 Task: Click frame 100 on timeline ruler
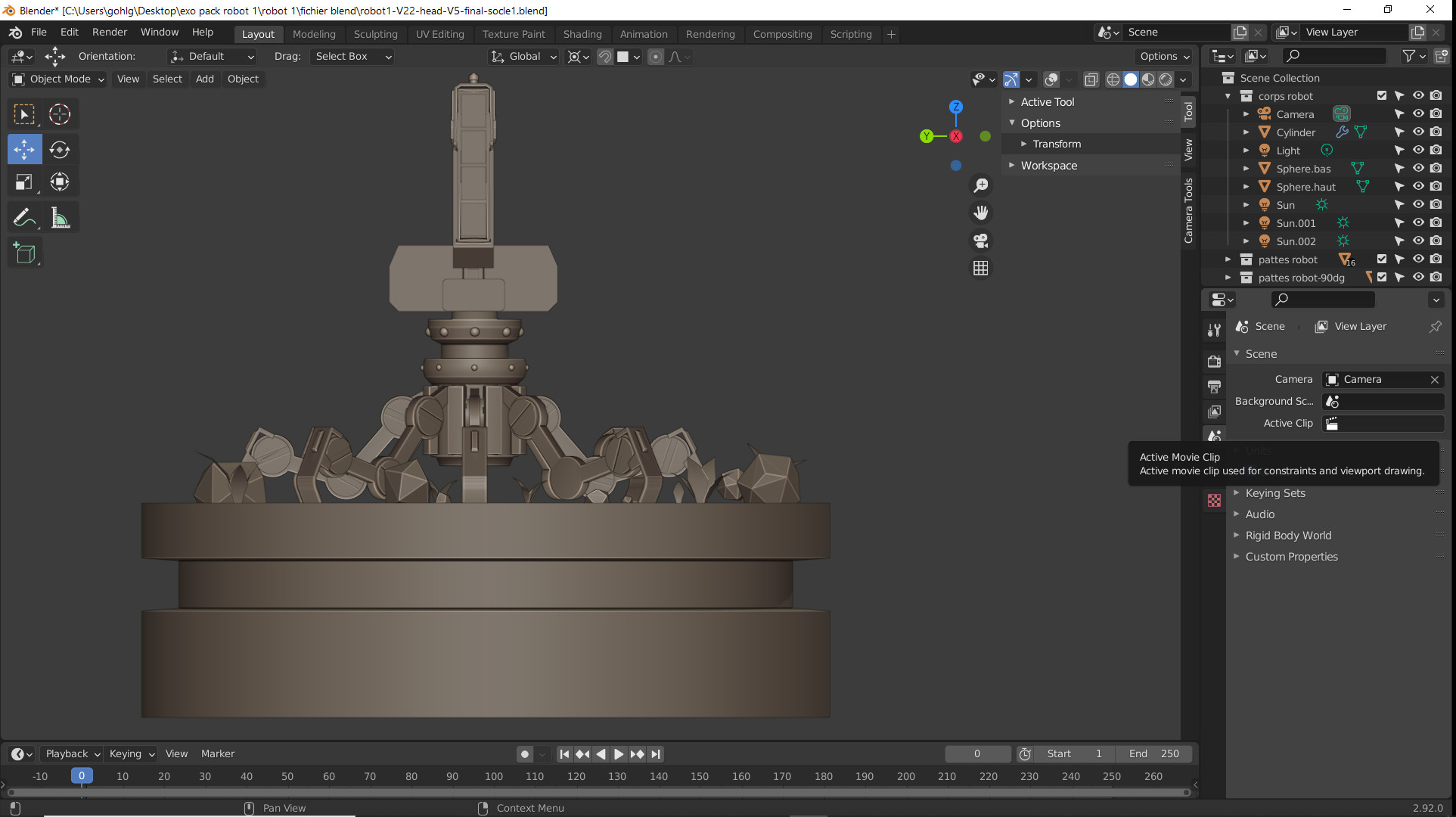pyautogui.click(x=494, y=776)
